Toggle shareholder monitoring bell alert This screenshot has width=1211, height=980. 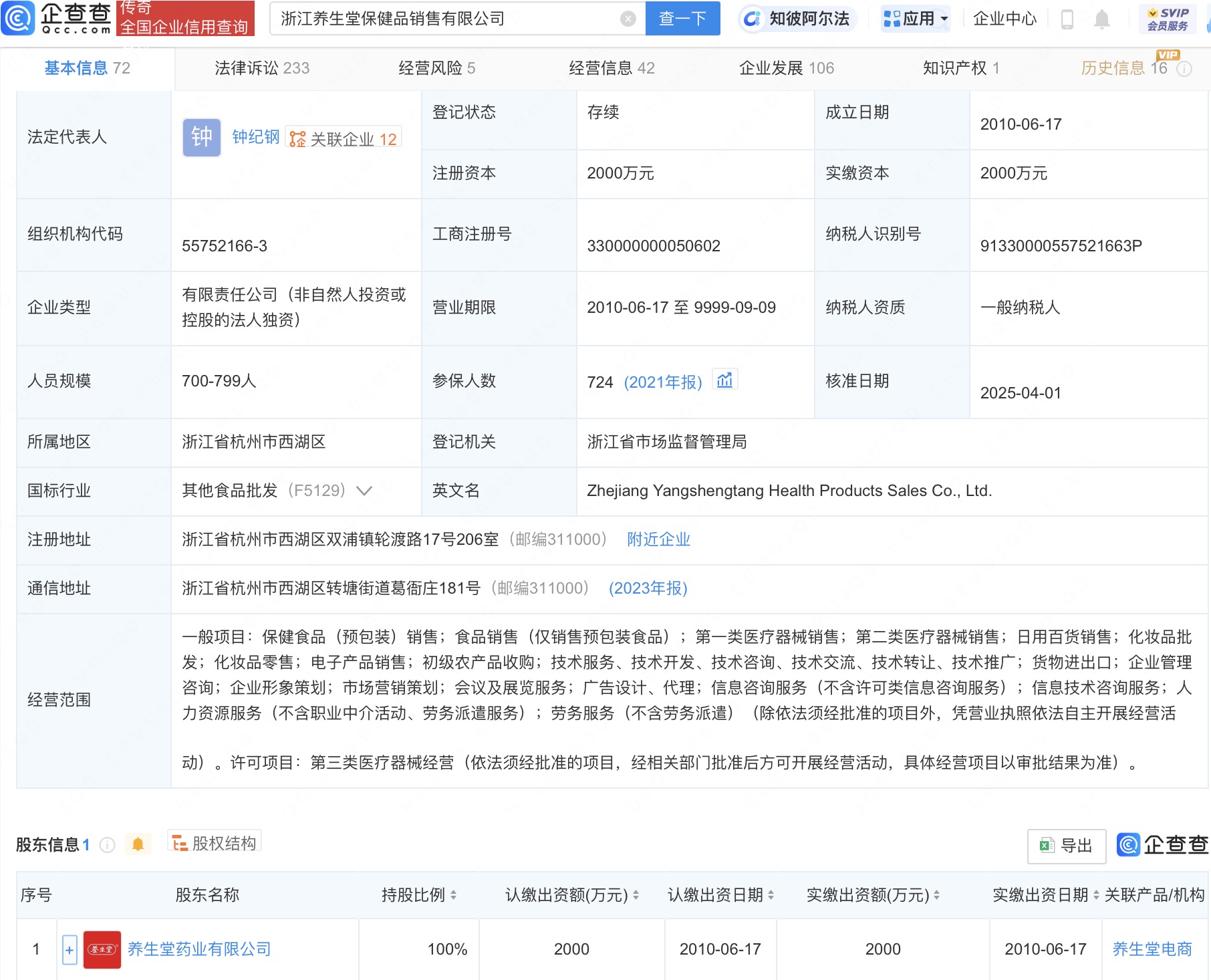(138, 844)
